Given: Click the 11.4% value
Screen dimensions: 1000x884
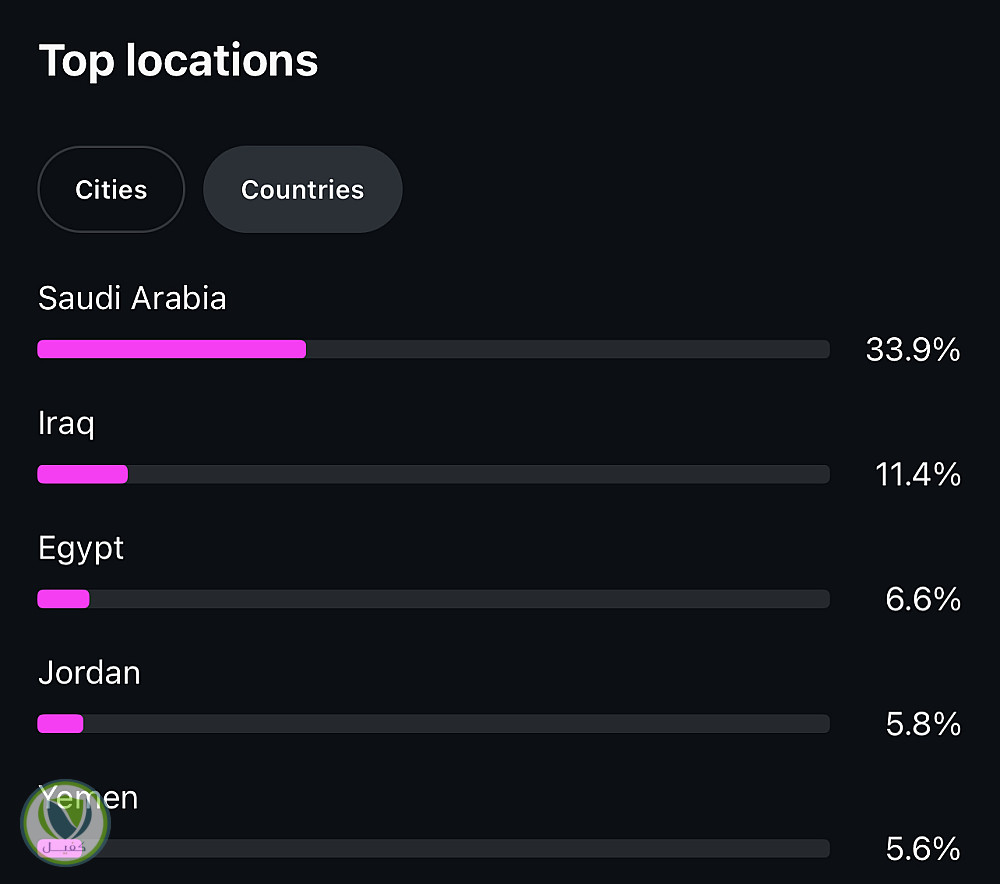Looking at the screenshot, I should (x=918, y=475).
